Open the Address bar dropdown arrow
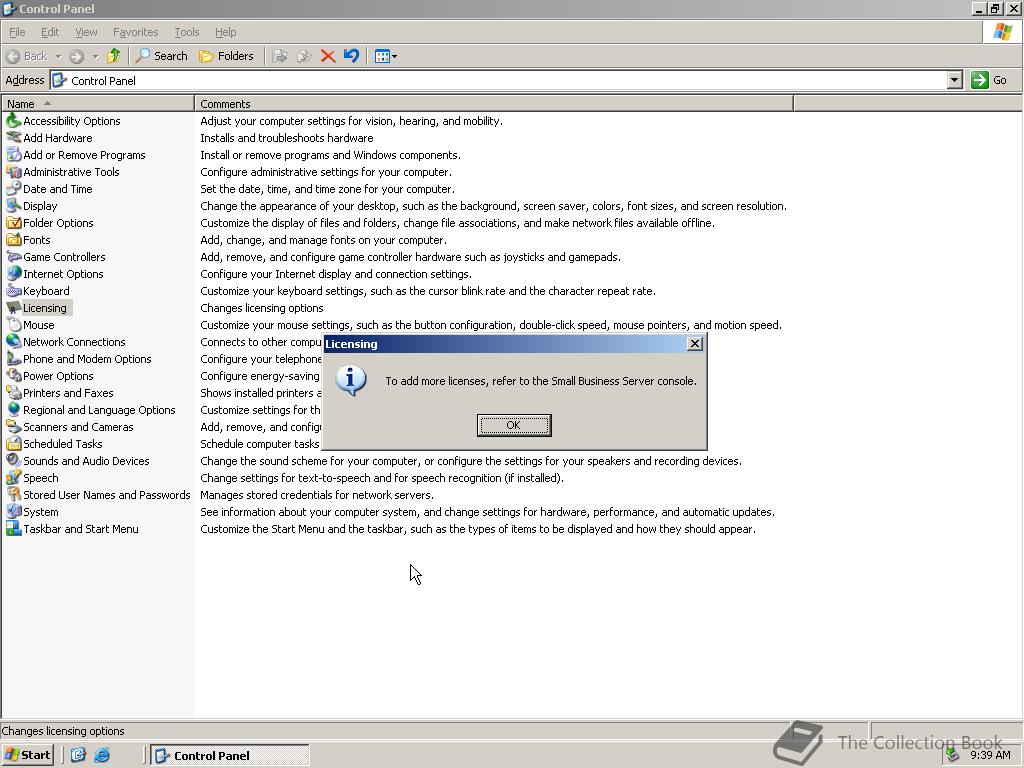The image size is (1024, 768). tap(954, 80)
